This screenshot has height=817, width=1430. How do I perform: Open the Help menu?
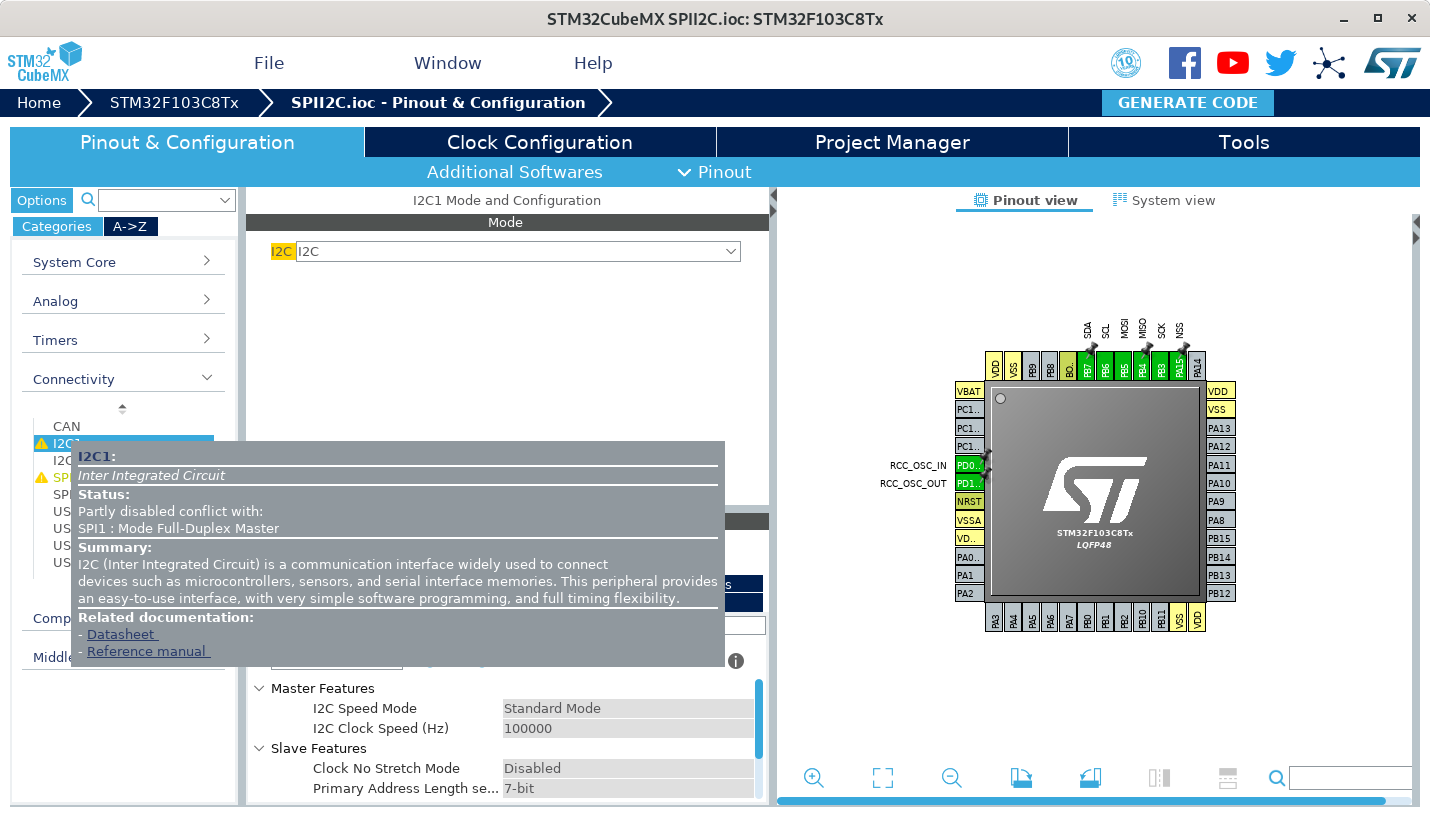(593, 63)
